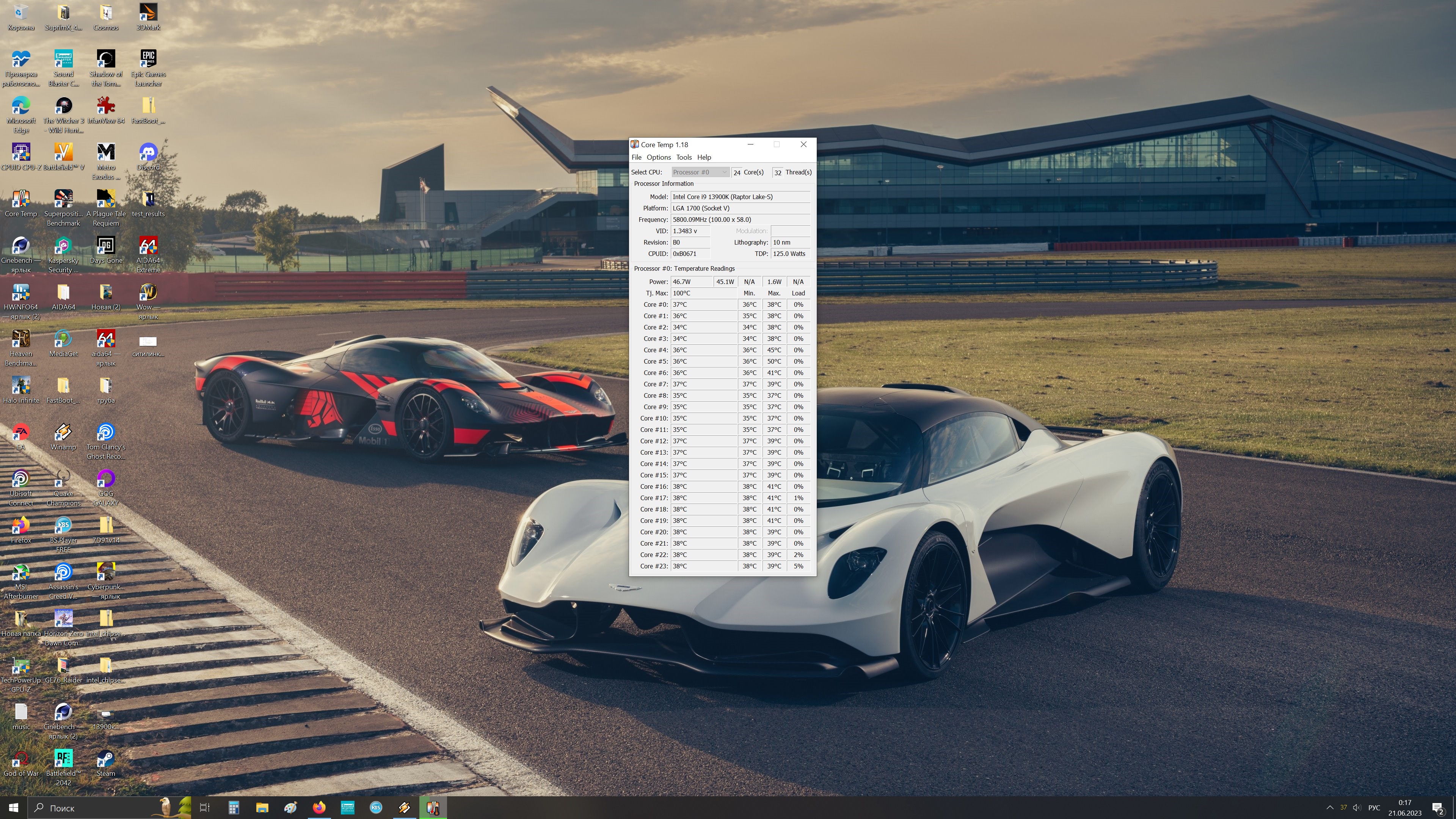Screen dimensions: 1456x819
Task: Open the Tools menu in Core Temp
Action: (x=684, y=157)
